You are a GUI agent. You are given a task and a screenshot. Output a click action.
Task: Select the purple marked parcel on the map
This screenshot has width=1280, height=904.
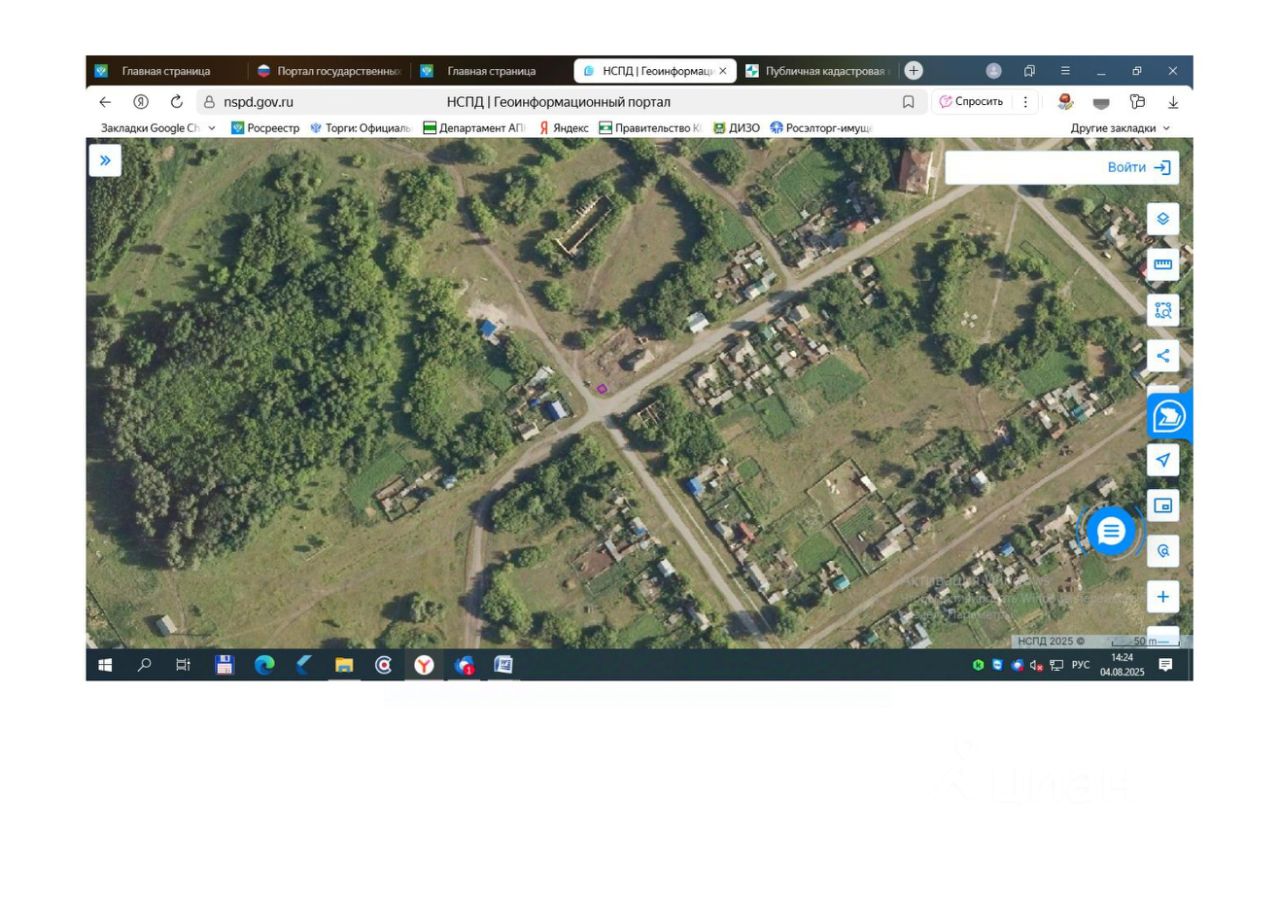coord(602,388)
